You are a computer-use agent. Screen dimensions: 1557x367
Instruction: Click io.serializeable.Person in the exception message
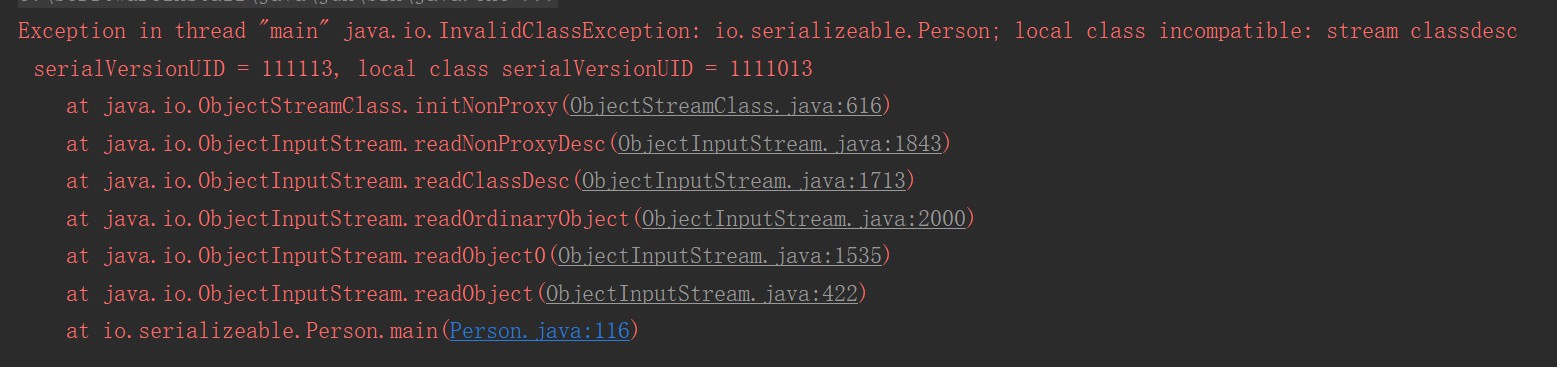[856, 31]
